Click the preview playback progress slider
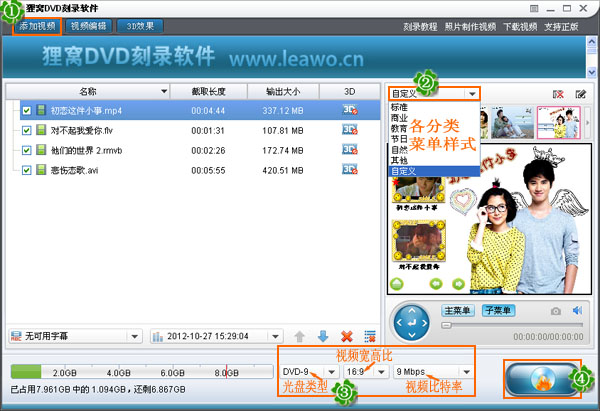Image resolution: width=600 pixels, height=411 pixels. point(512,325)
